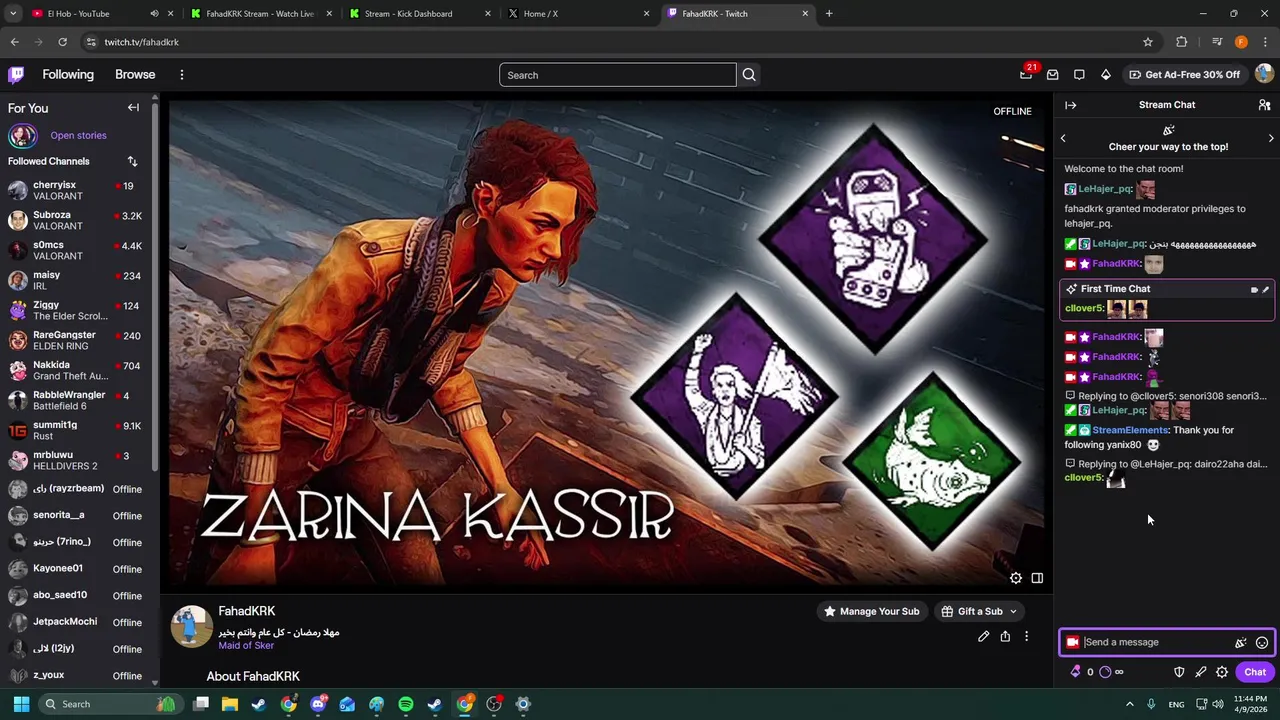The height and width of the screenshot is (720, 1280).
Task: Open the summit1g Rust channel
Action: point(78,430)
